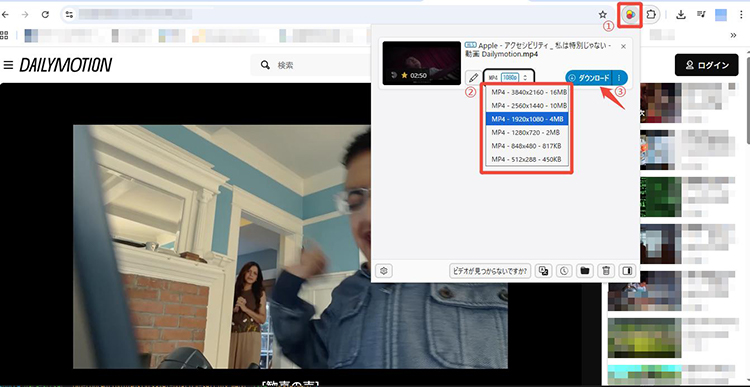Toggle the side panel icon in popup
The image size is (750, 387).
coord(627,271)
